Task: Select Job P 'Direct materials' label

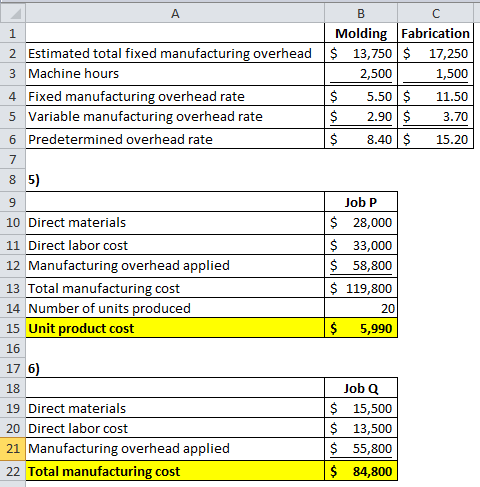Action: (x=175, y=223)
